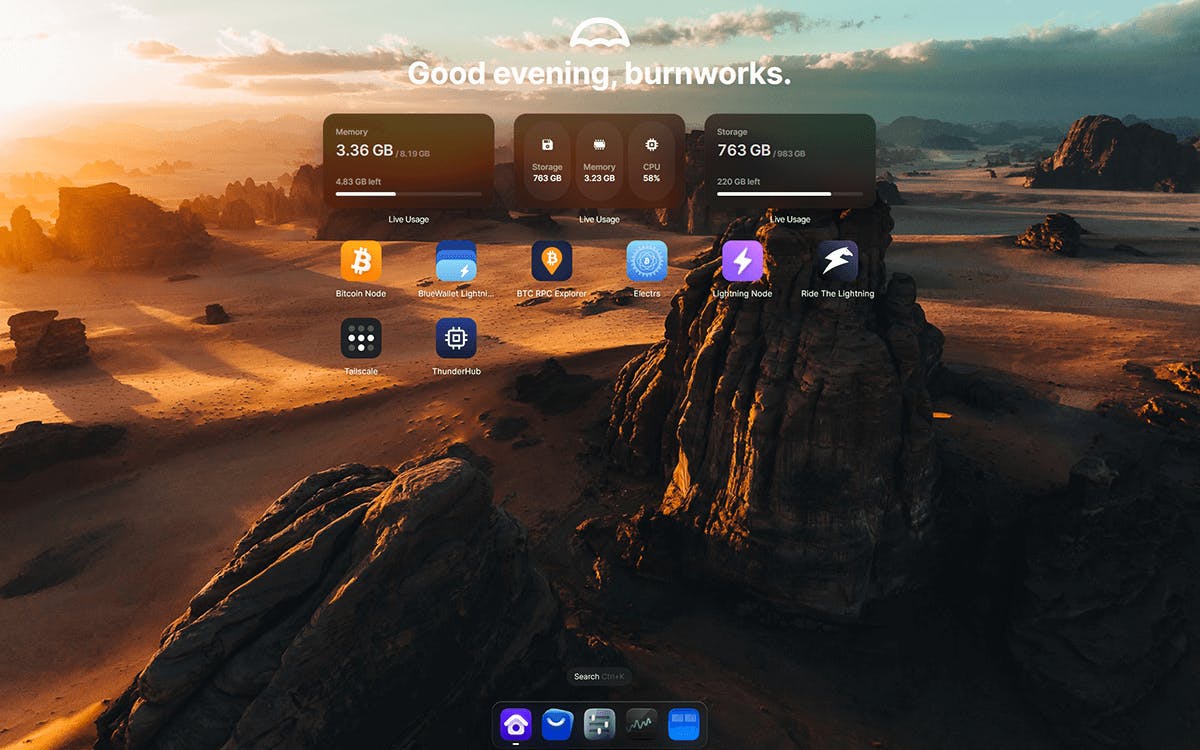Viewport: 1200px width, 750px height.
Task: Launch the Lightning Node app
Action: 742,261
